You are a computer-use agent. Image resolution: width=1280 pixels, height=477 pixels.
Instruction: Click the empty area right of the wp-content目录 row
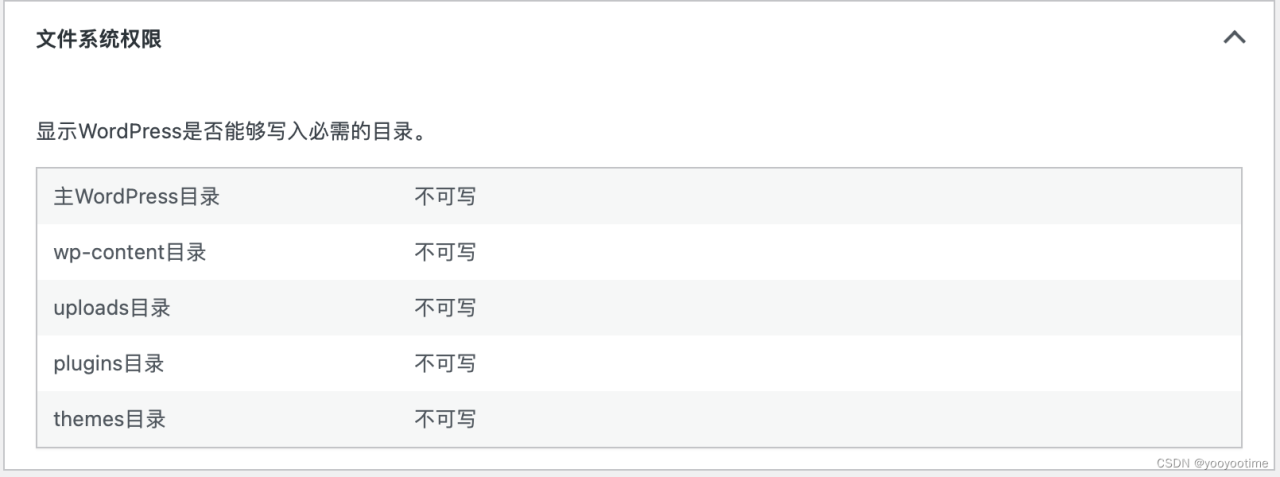pos(850,252)
